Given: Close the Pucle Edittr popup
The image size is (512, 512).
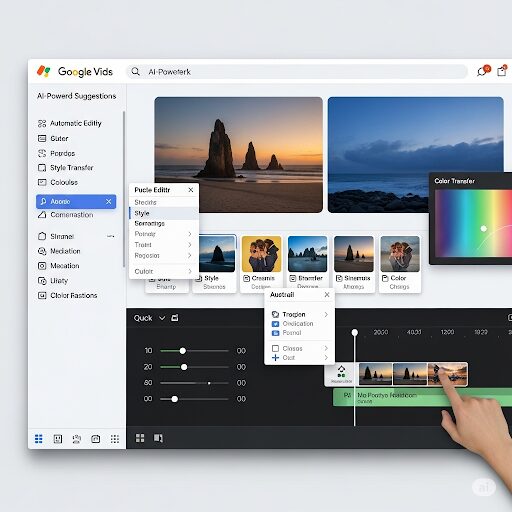Looking at the screenshot, I should (x=191, y=190).
